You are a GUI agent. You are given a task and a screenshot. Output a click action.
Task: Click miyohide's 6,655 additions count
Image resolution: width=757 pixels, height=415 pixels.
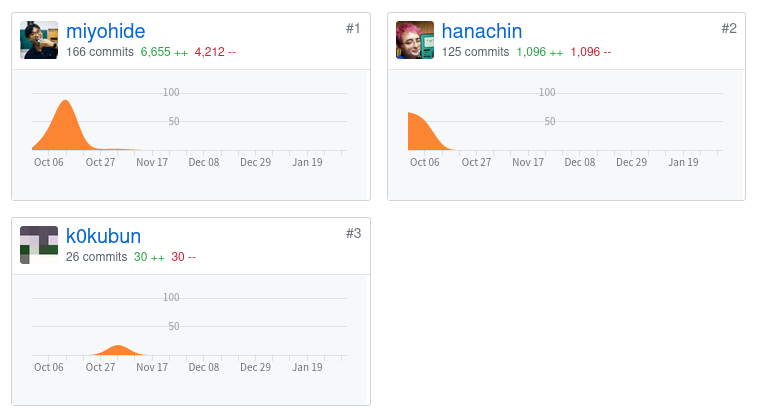(x=164, y=52)
